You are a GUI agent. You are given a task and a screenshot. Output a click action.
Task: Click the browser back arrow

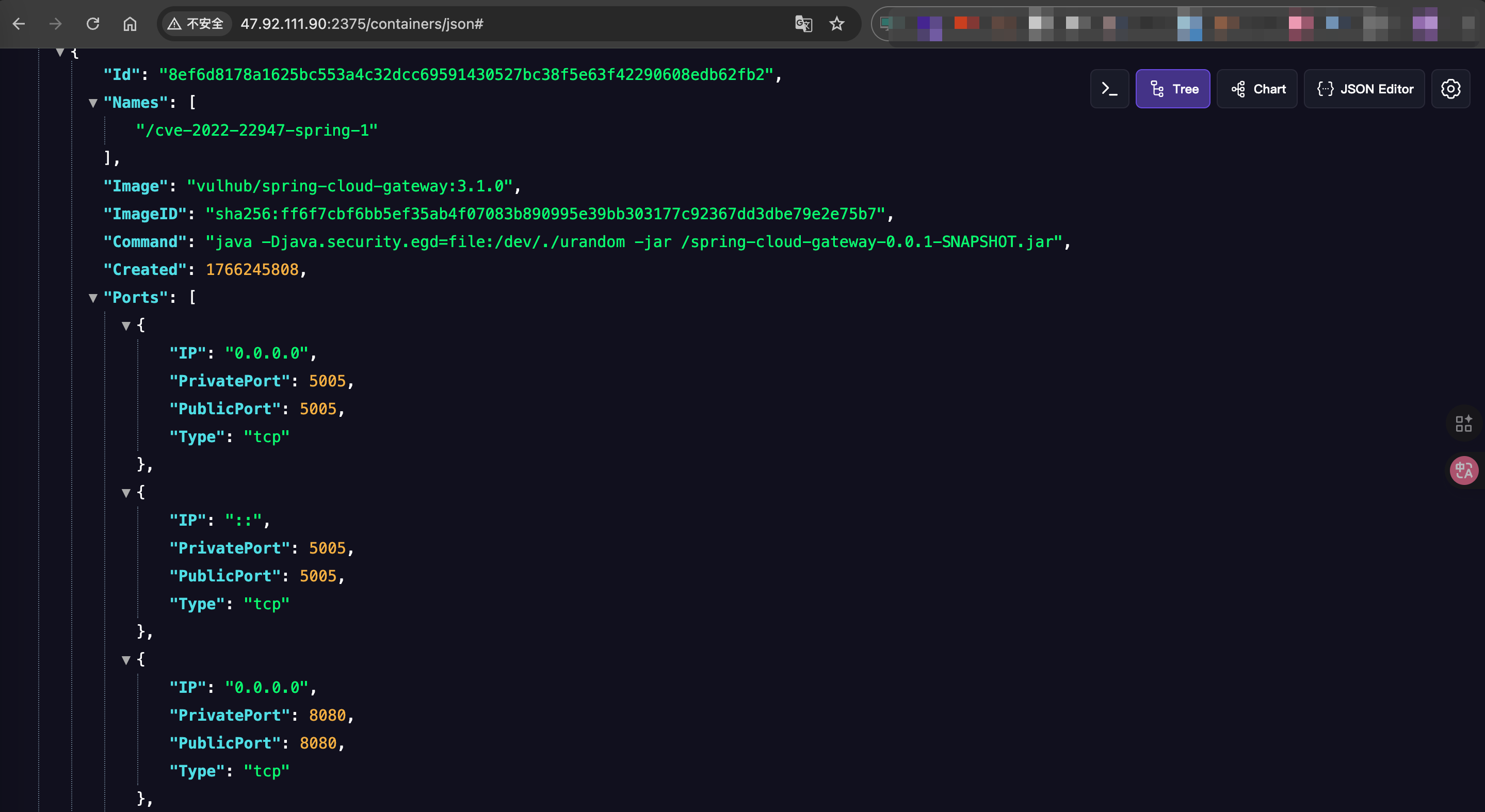point(19,24)
